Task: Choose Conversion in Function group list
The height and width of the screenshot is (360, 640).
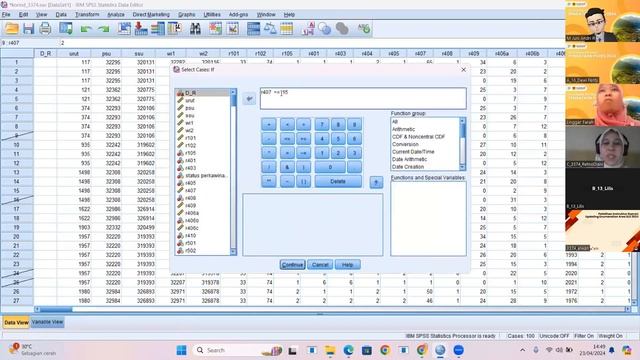Action: [x=405, y=144]
